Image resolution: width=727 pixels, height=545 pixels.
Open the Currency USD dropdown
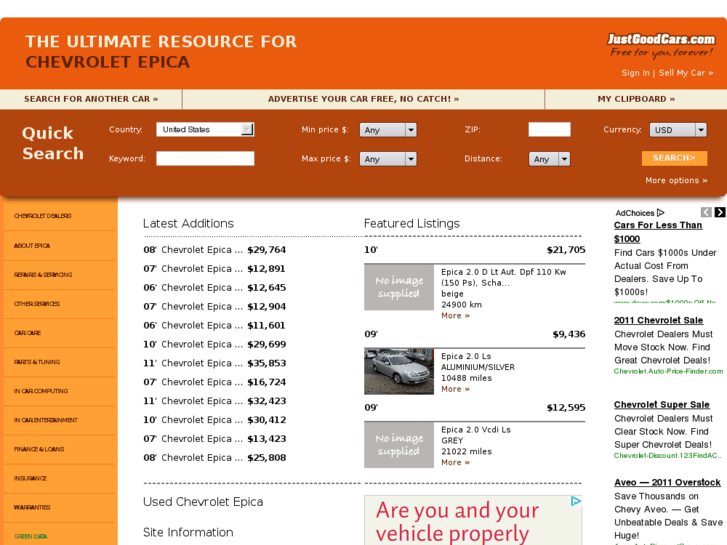coord(677,130)
